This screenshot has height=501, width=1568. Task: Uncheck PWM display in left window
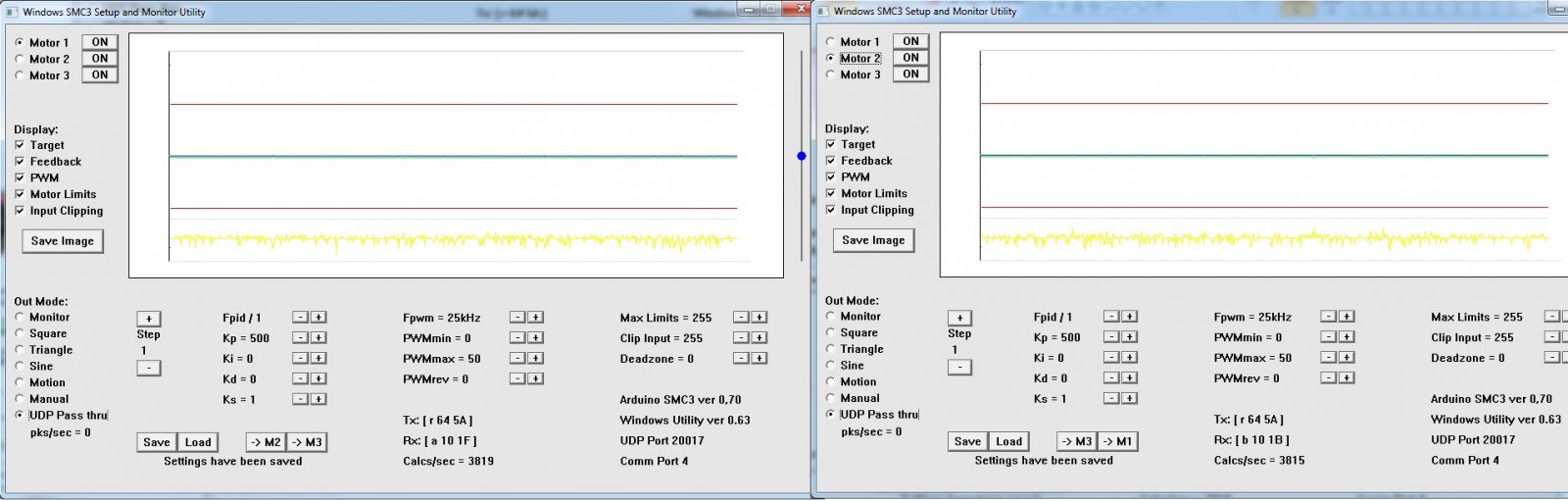click(x=20, y=178)
